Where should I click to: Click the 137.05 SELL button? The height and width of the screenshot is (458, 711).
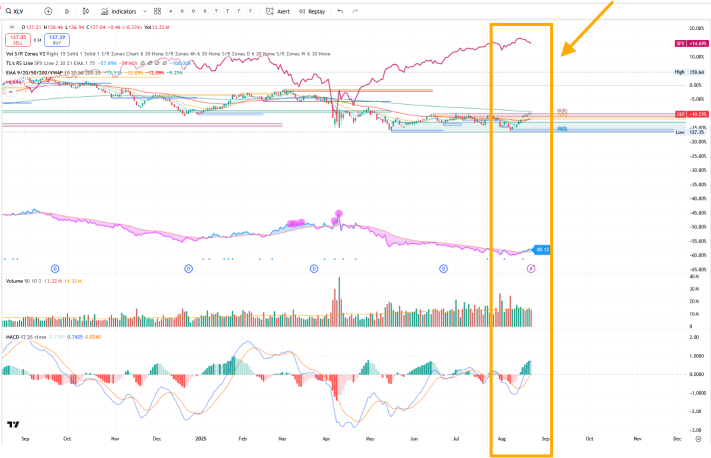[18, 40]
